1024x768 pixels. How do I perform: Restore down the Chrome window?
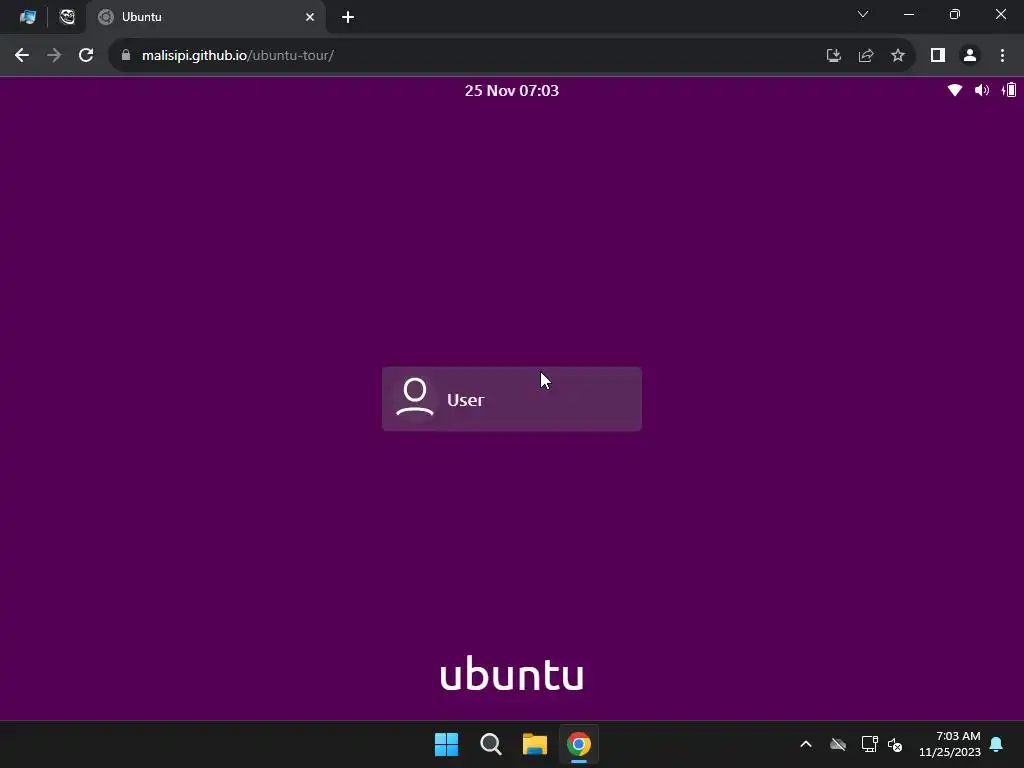coord(955,14)
